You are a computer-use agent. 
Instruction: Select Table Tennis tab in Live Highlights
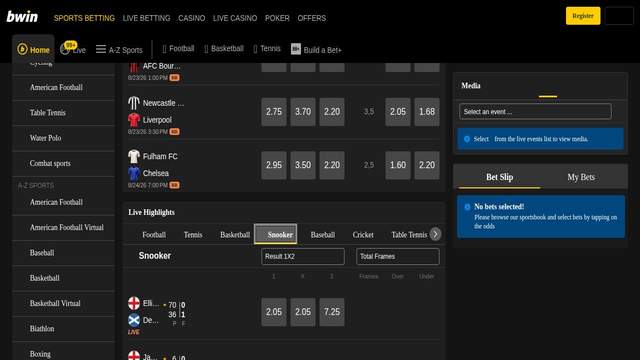click(x=409, y=235)
